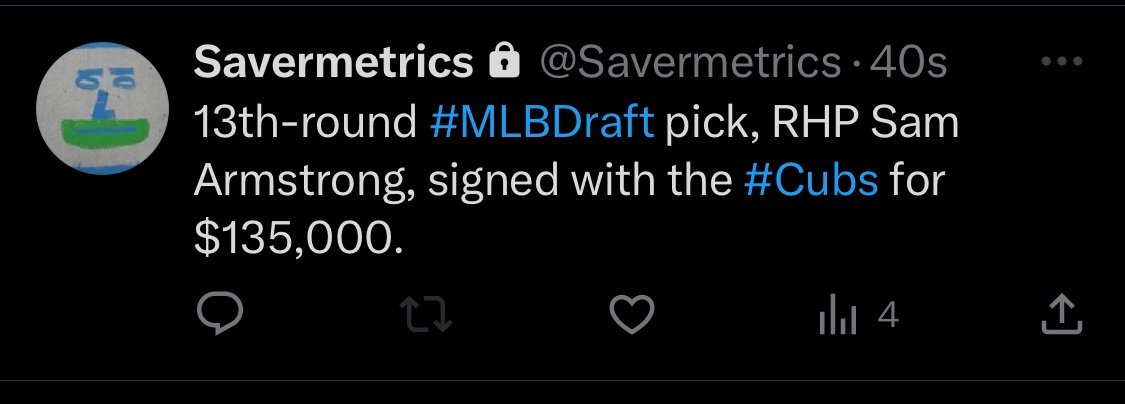Open the three-dot more options menu
Viewport: 1125px width, 404px height.
coord(1061,62)
